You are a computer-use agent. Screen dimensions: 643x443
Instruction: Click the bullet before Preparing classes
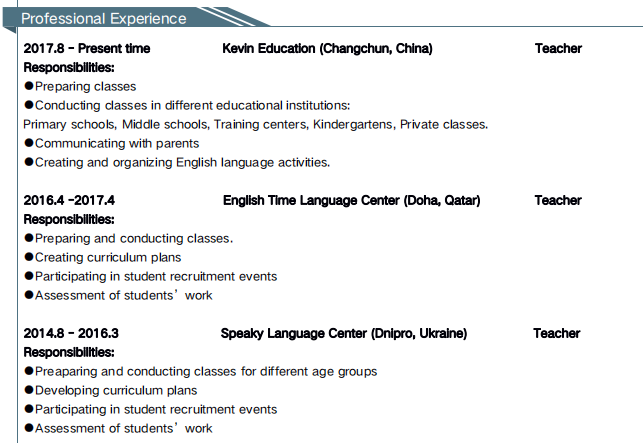click(29, 87)
